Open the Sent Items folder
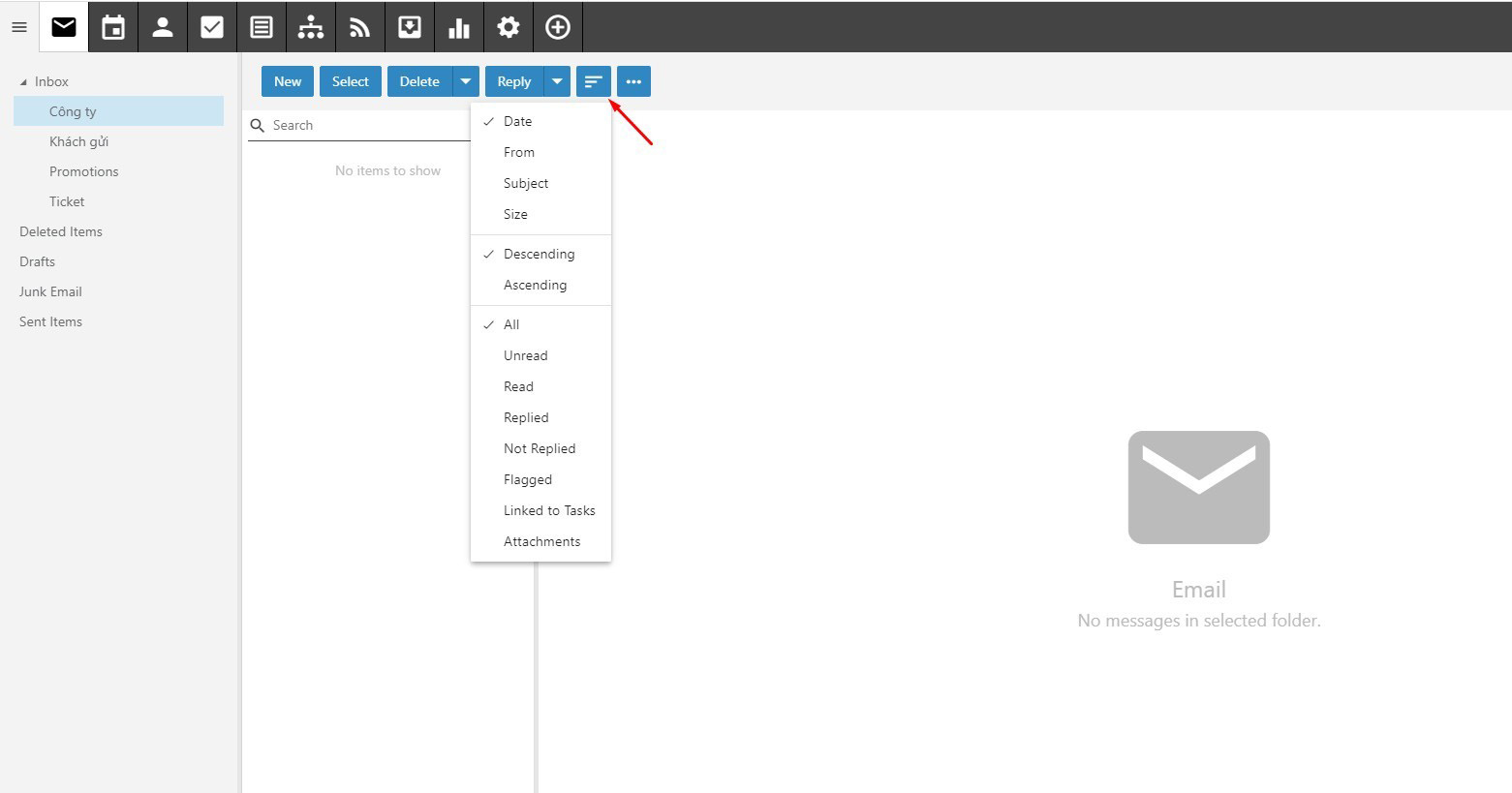This screenshot has width=1512, height=793. (50, 321)
